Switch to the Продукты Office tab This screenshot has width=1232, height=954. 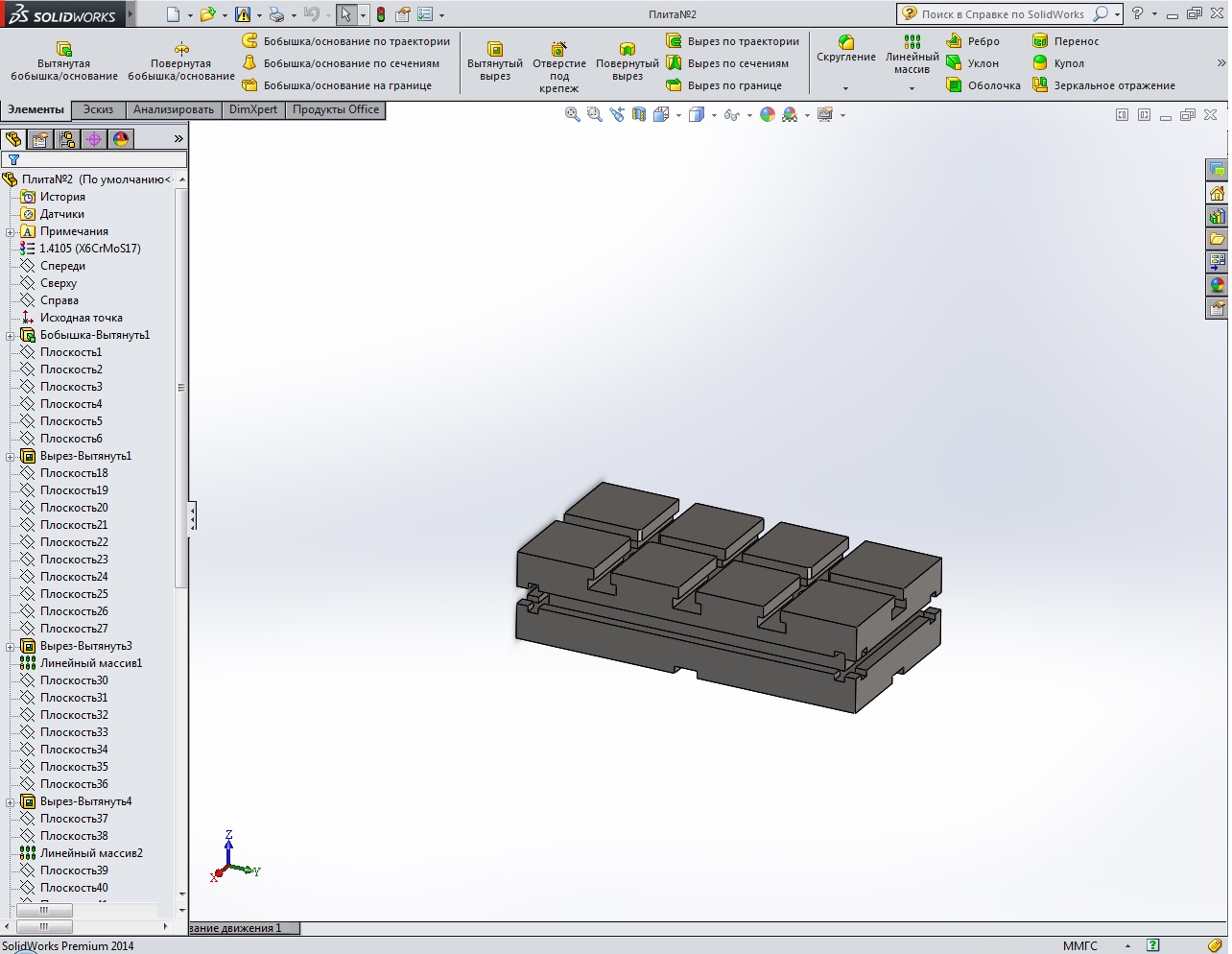tap(336, 109)
